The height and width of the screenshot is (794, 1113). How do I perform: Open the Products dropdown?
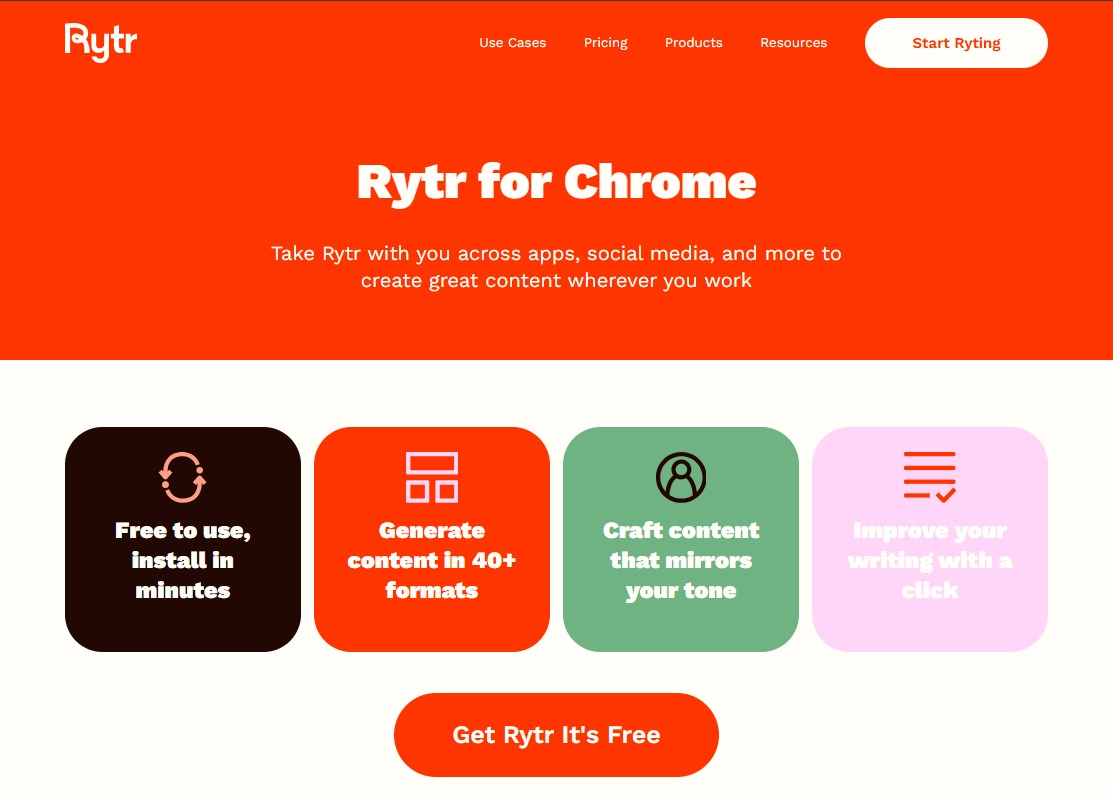pos(693,42)
